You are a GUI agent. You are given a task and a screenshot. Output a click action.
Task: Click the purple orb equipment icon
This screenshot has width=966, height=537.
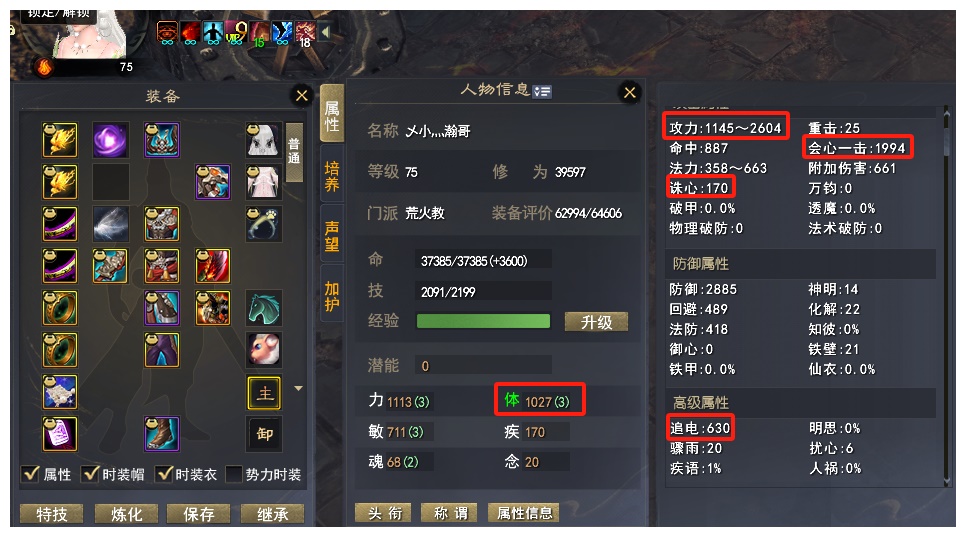(x=110, y=140)
